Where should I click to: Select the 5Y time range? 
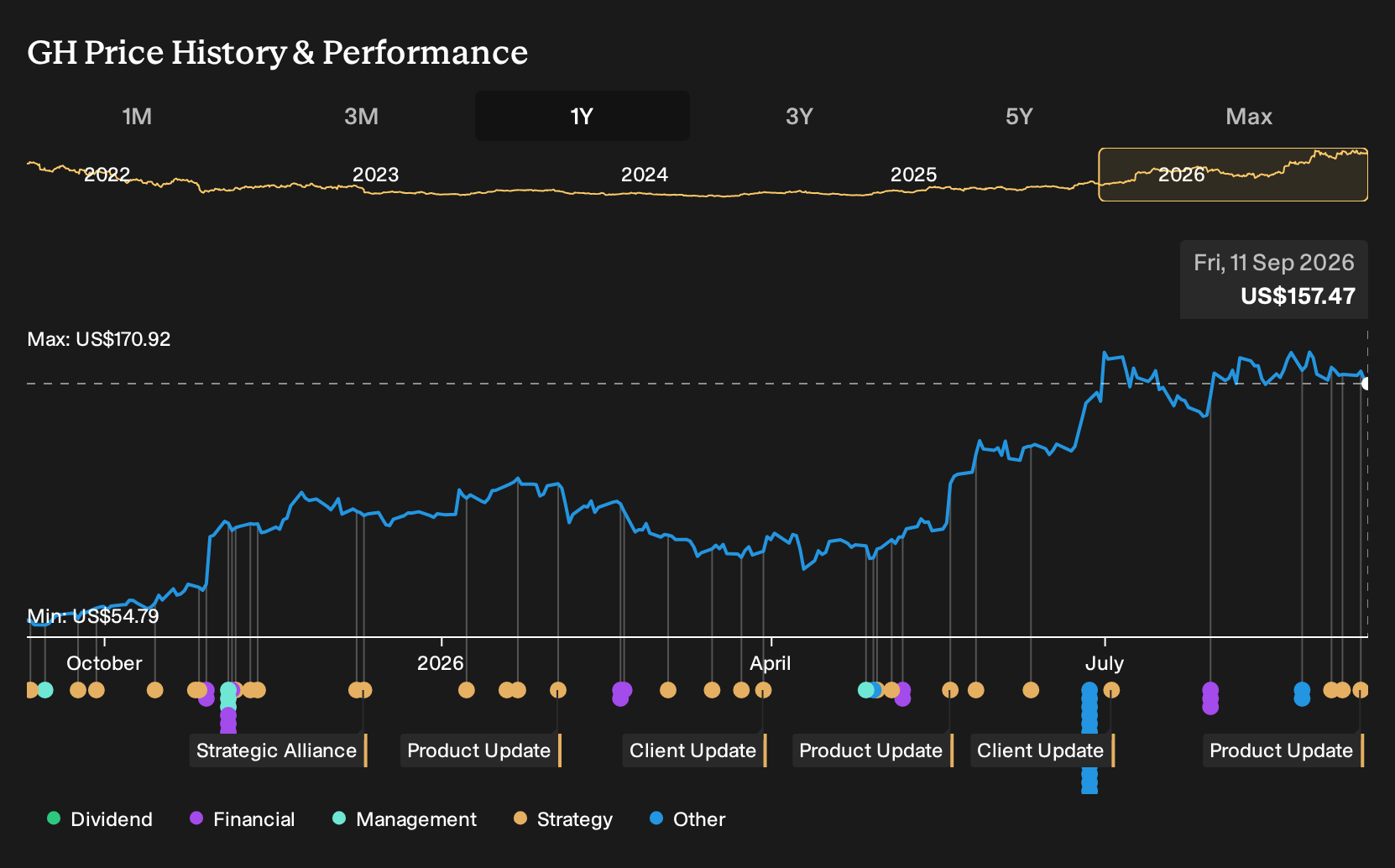[1019, 116]
